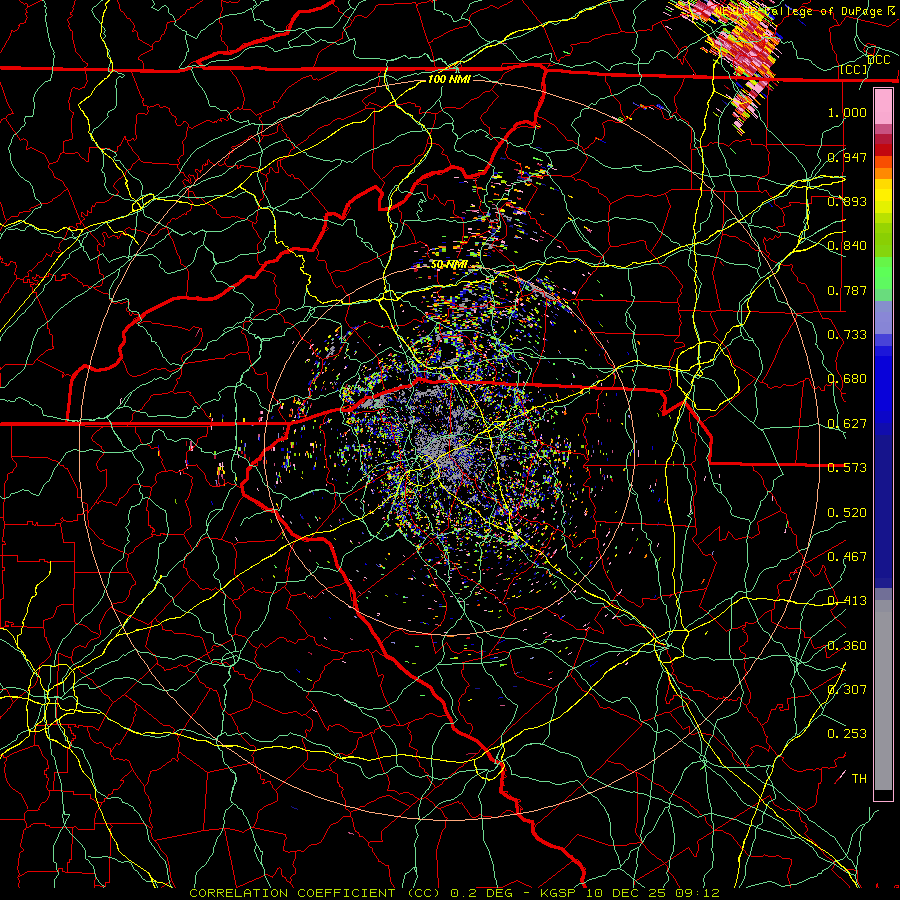The image size is (900, 900).
Task: Pick the red swatch on the color bar
Action: coord(883,150)
